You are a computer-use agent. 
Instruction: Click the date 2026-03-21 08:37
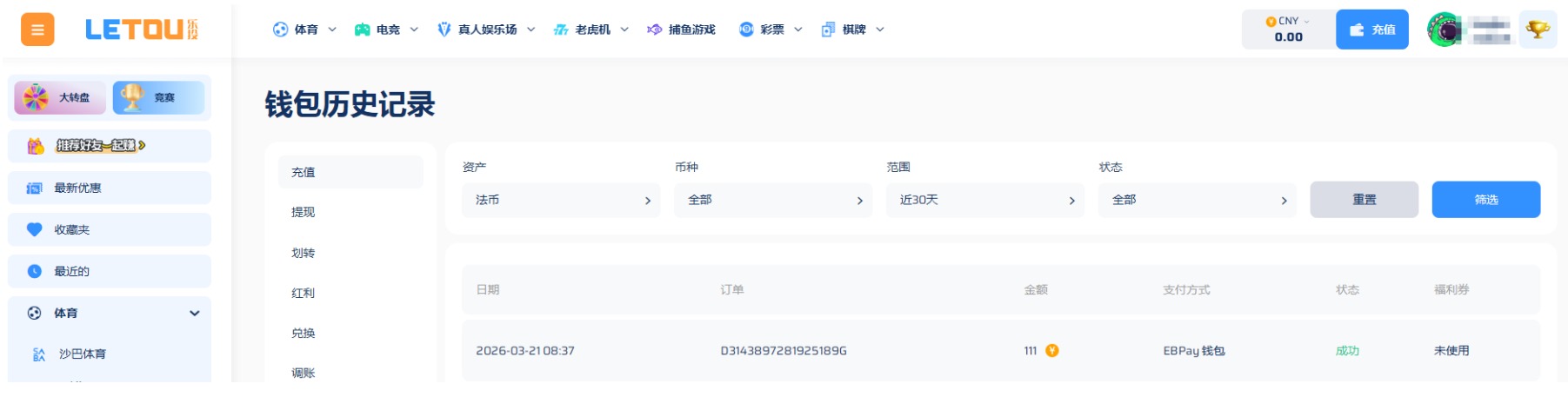525,351
